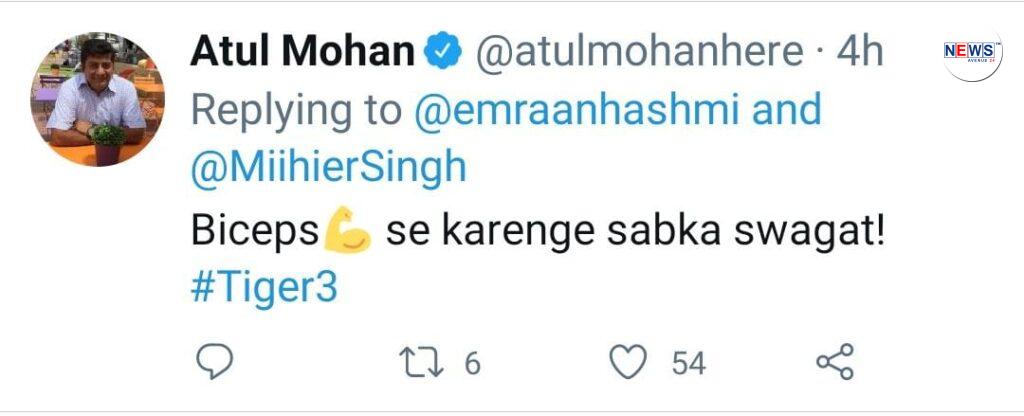Click the flexed biceps emoji
1024x416 pixels.
[347, 233]
